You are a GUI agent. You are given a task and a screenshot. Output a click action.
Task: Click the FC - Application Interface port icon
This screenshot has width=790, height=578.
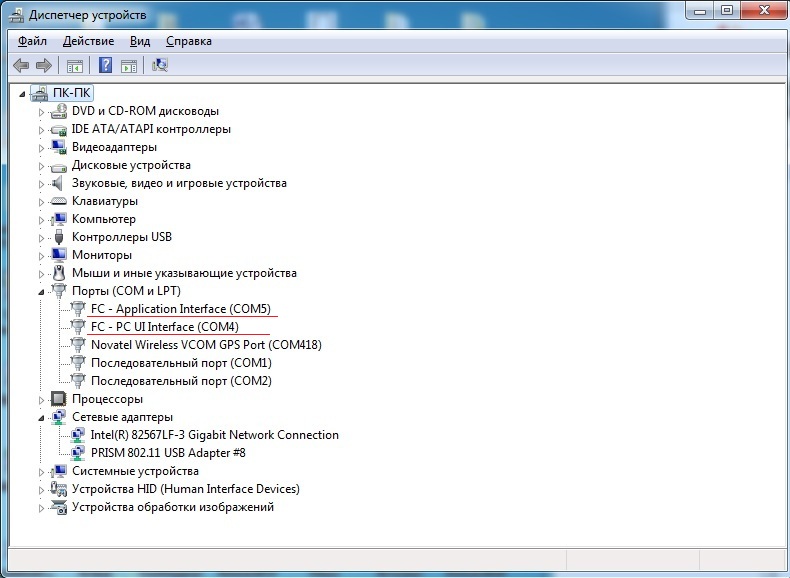coord(78,309)
